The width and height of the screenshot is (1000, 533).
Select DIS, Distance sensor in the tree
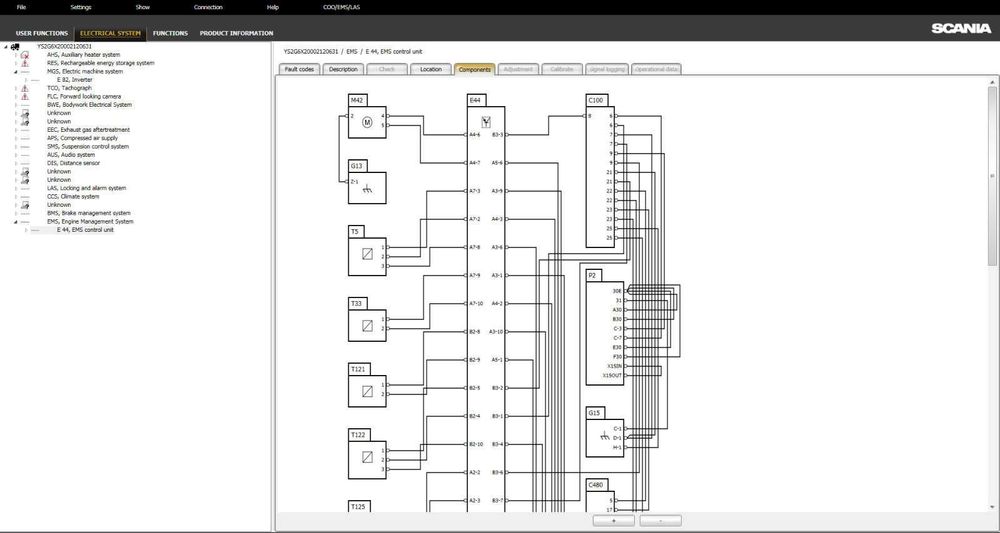tap(73, 163)
